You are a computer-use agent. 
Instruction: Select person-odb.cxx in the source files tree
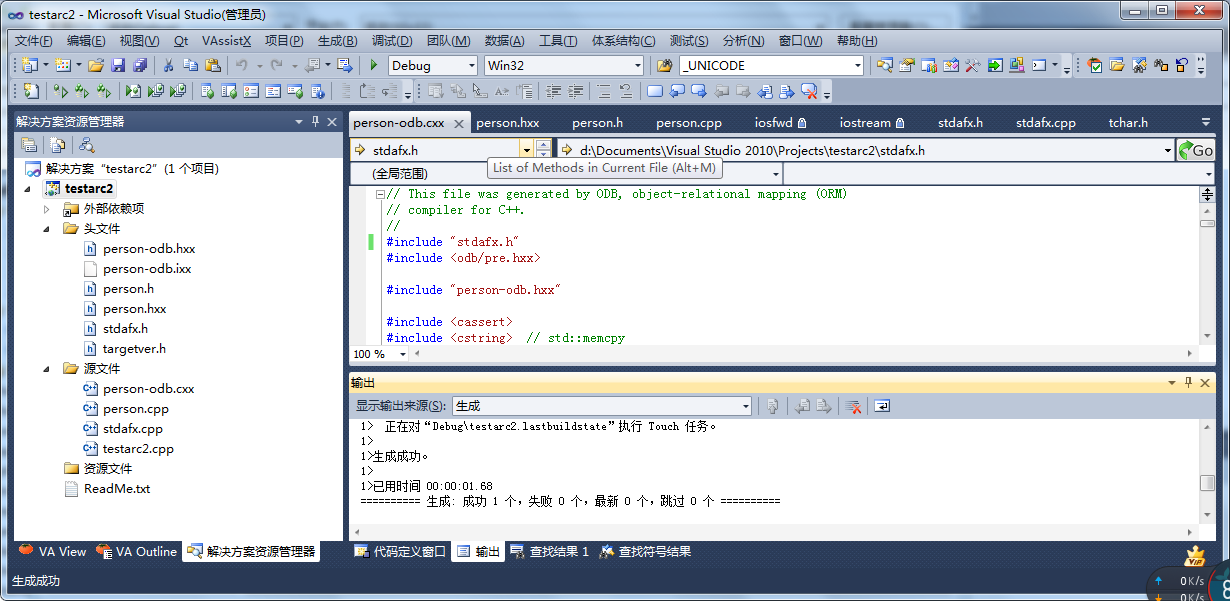pos(148,389)
